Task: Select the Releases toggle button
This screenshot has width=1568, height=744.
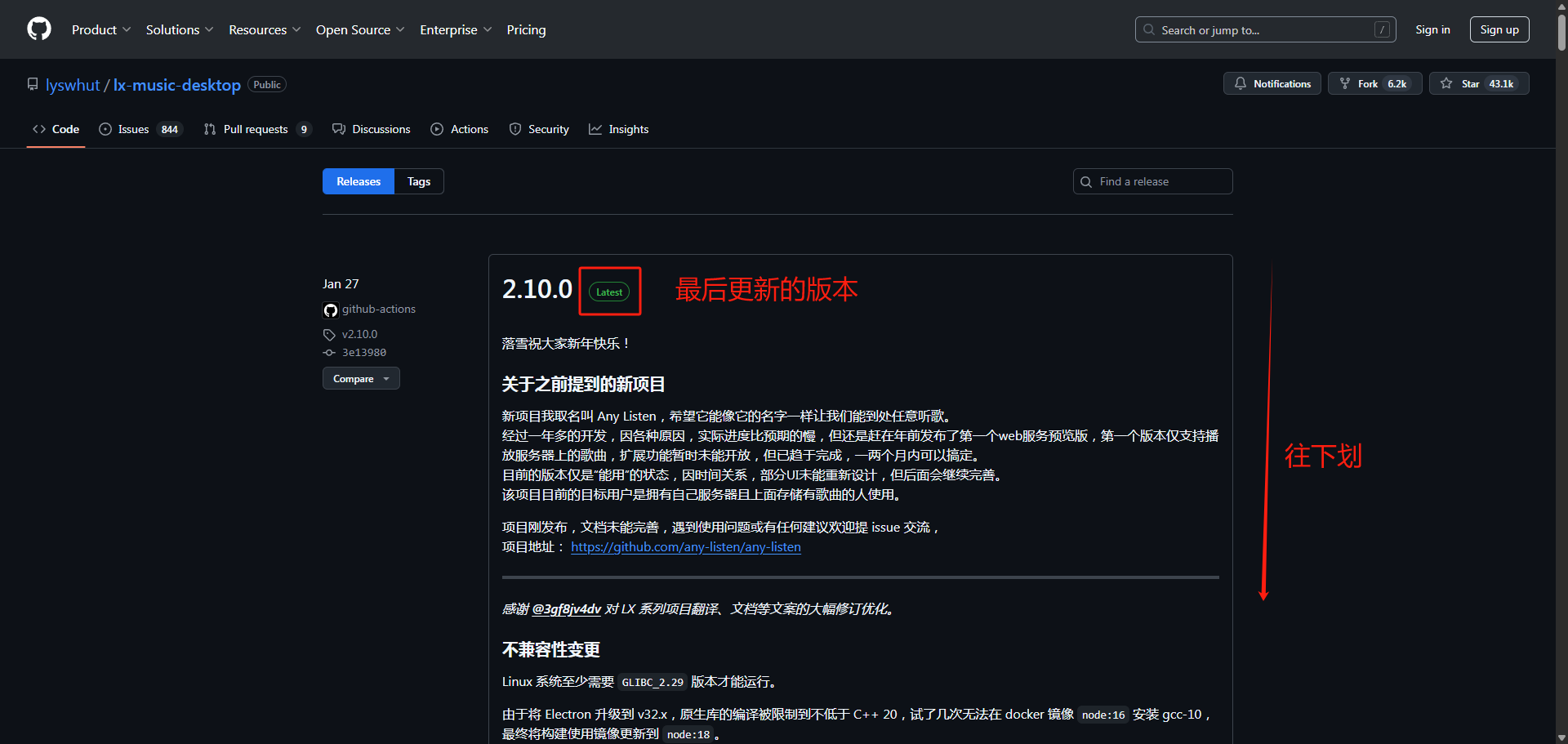Action: 359,181
